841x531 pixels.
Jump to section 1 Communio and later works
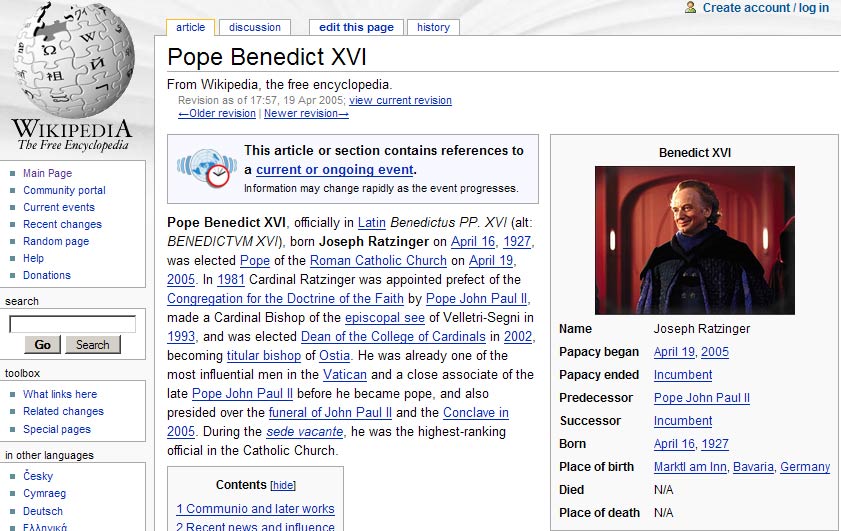pyautogui.click(x=255, y=508)
